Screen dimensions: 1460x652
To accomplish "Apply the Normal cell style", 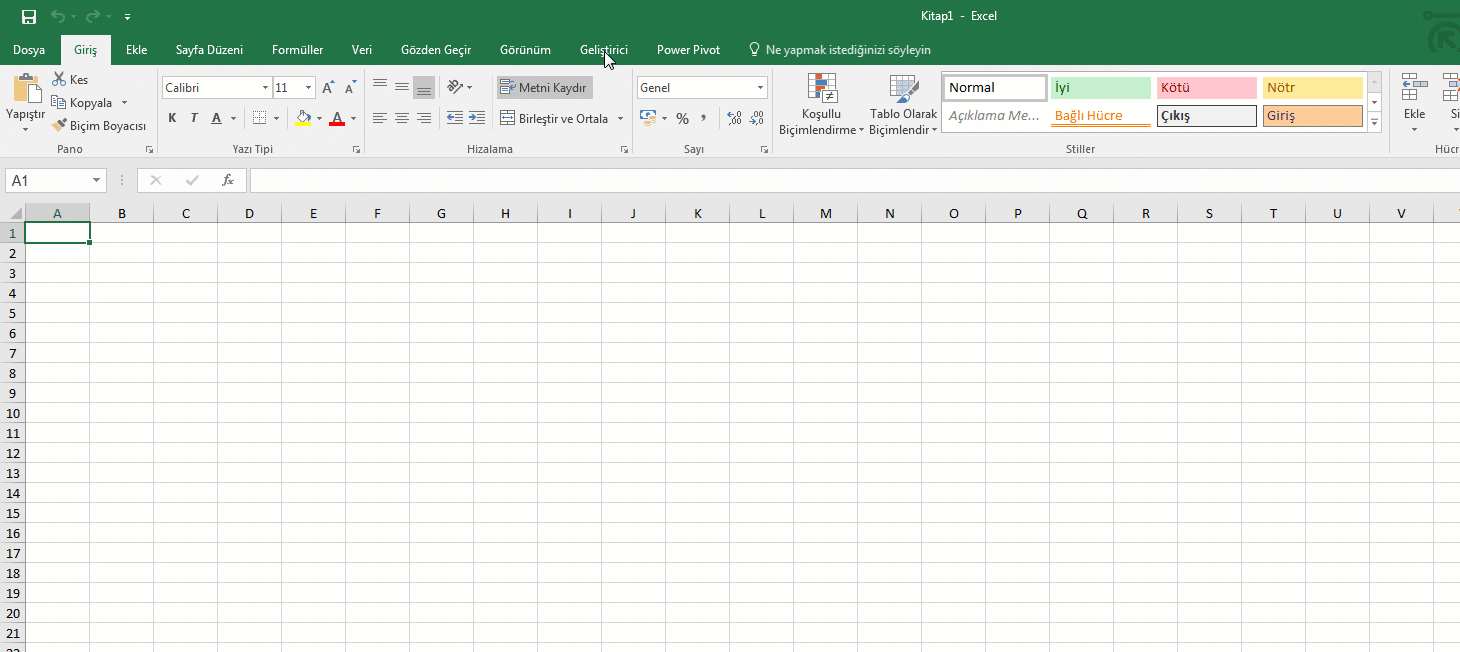I will (x=995, y=88).
